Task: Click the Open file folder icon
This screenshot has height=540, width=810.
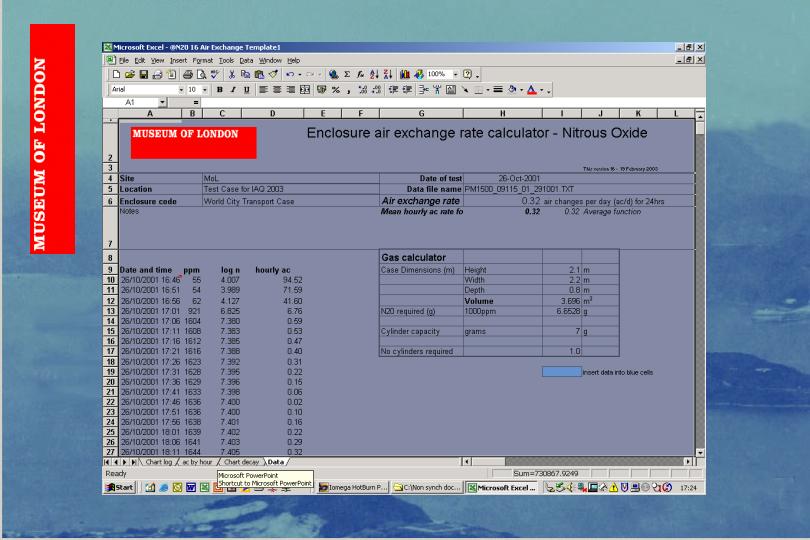Action: pyautogui.click(x=130, y=75)
